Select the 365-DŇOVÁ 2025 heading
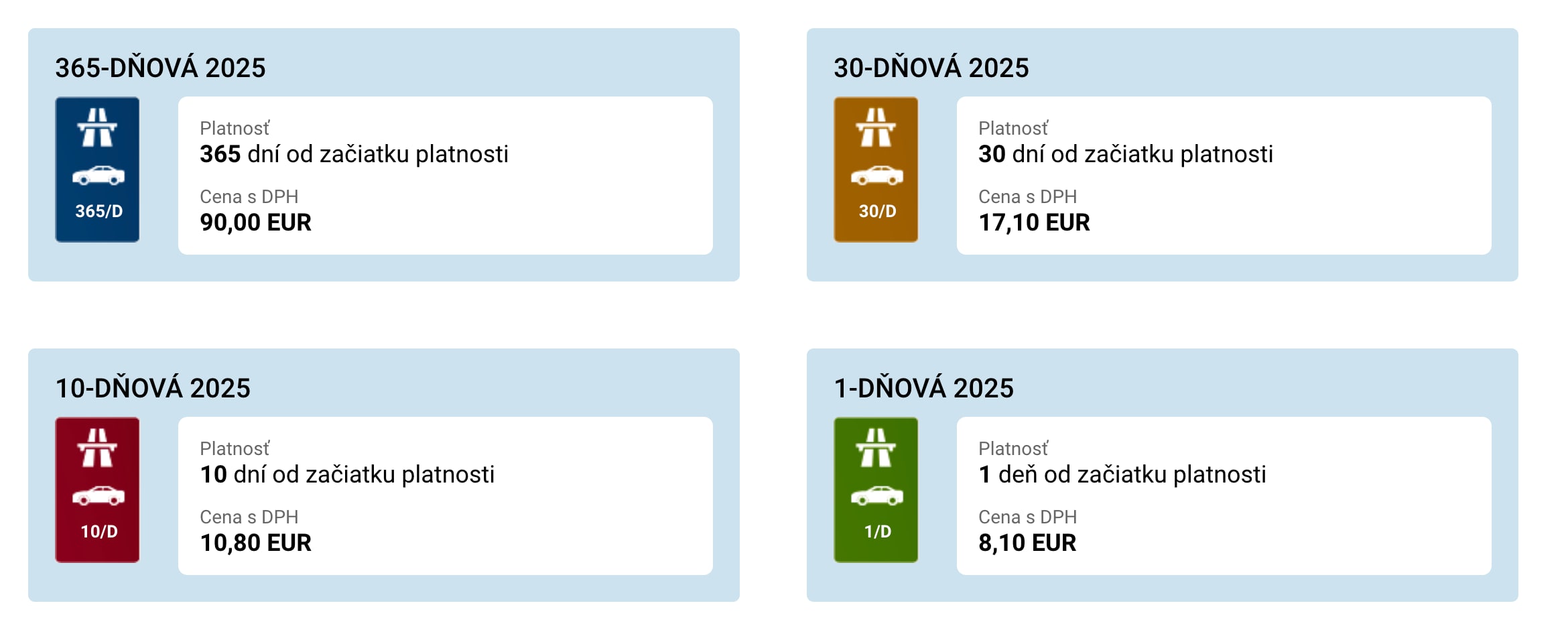This screenshot has width=1568, height=638. [160, 68]
